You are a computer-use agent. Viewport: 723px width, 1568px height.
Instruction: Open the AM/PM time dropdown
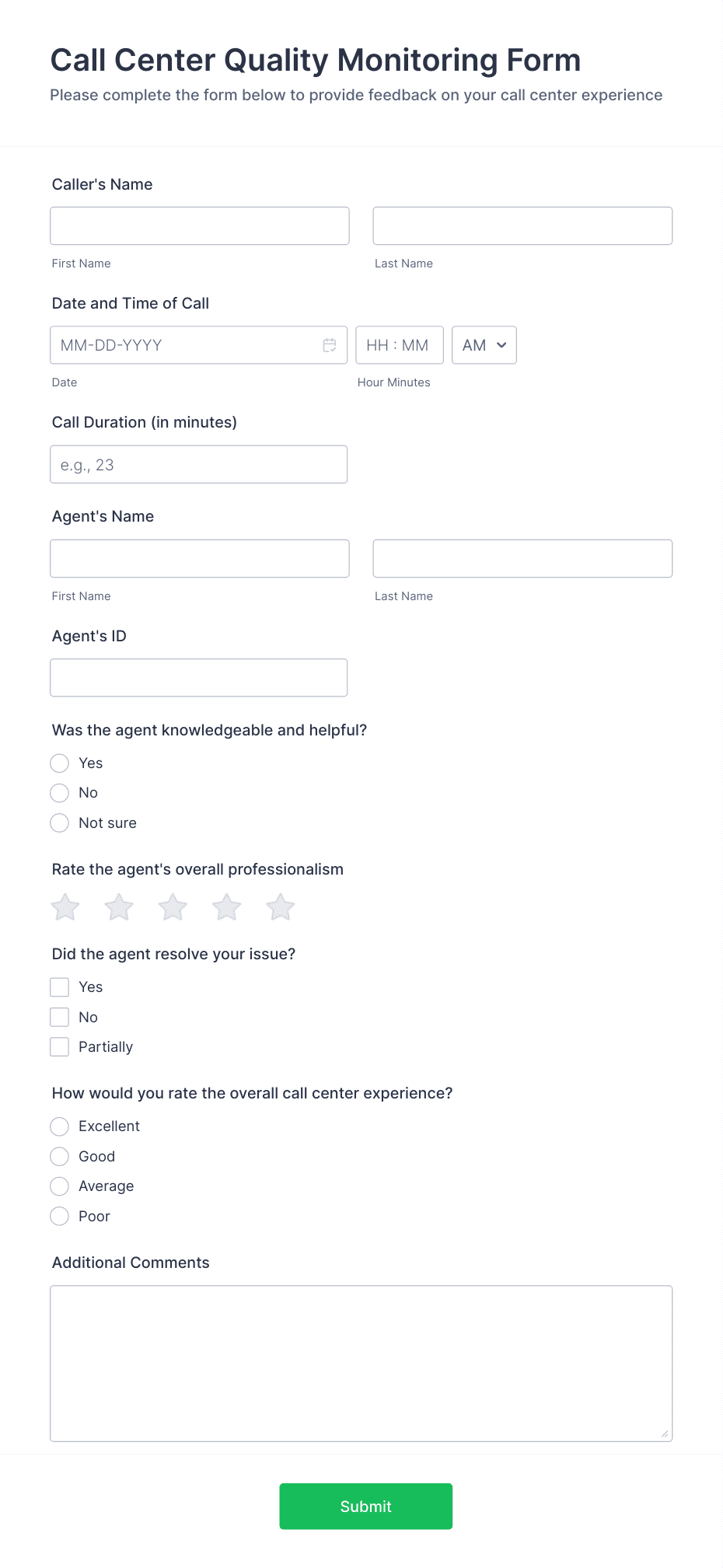tap(484, 344)
